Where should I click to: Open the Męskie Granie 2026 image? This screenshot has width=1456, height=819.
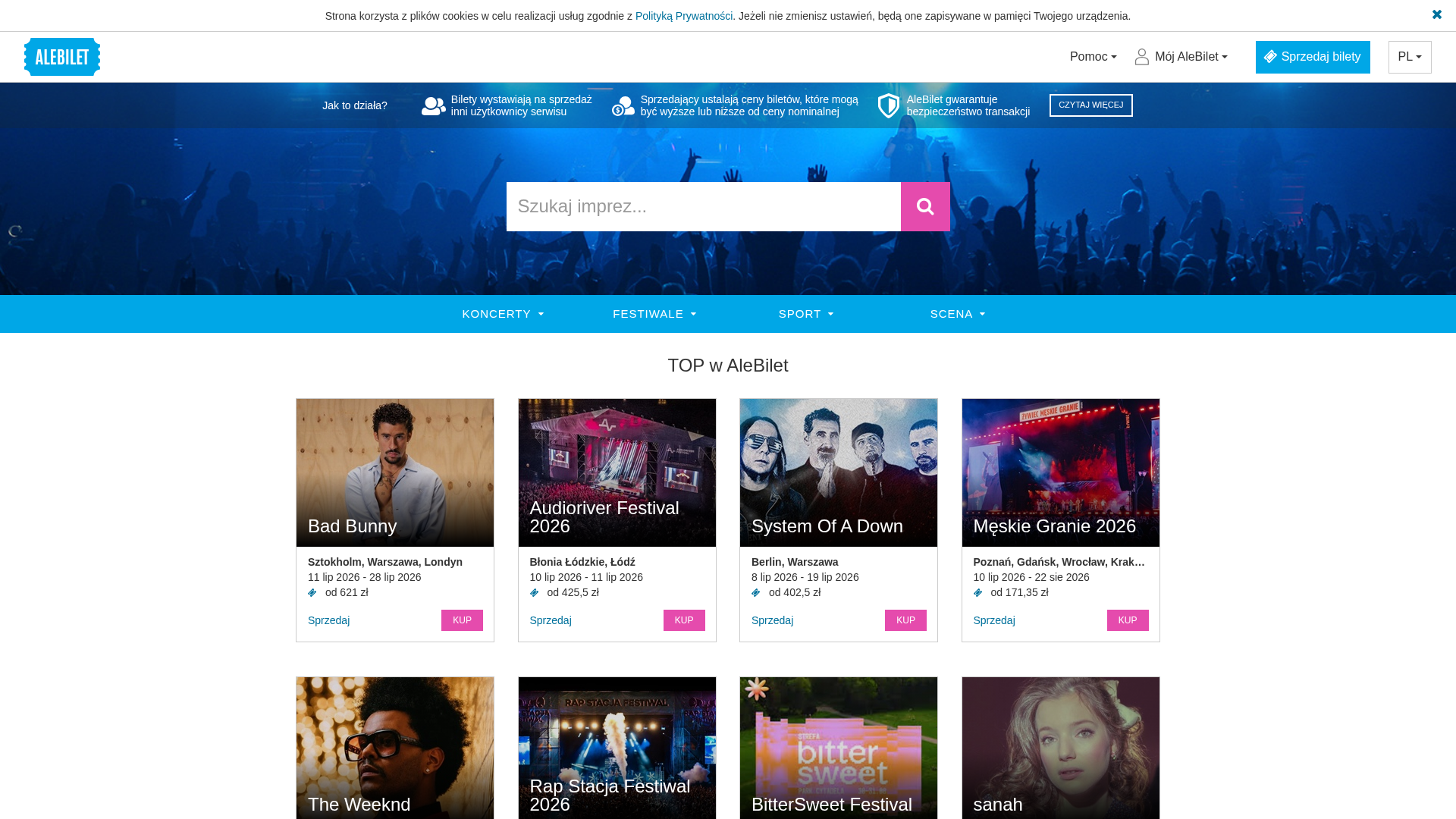pos(1061,472)
